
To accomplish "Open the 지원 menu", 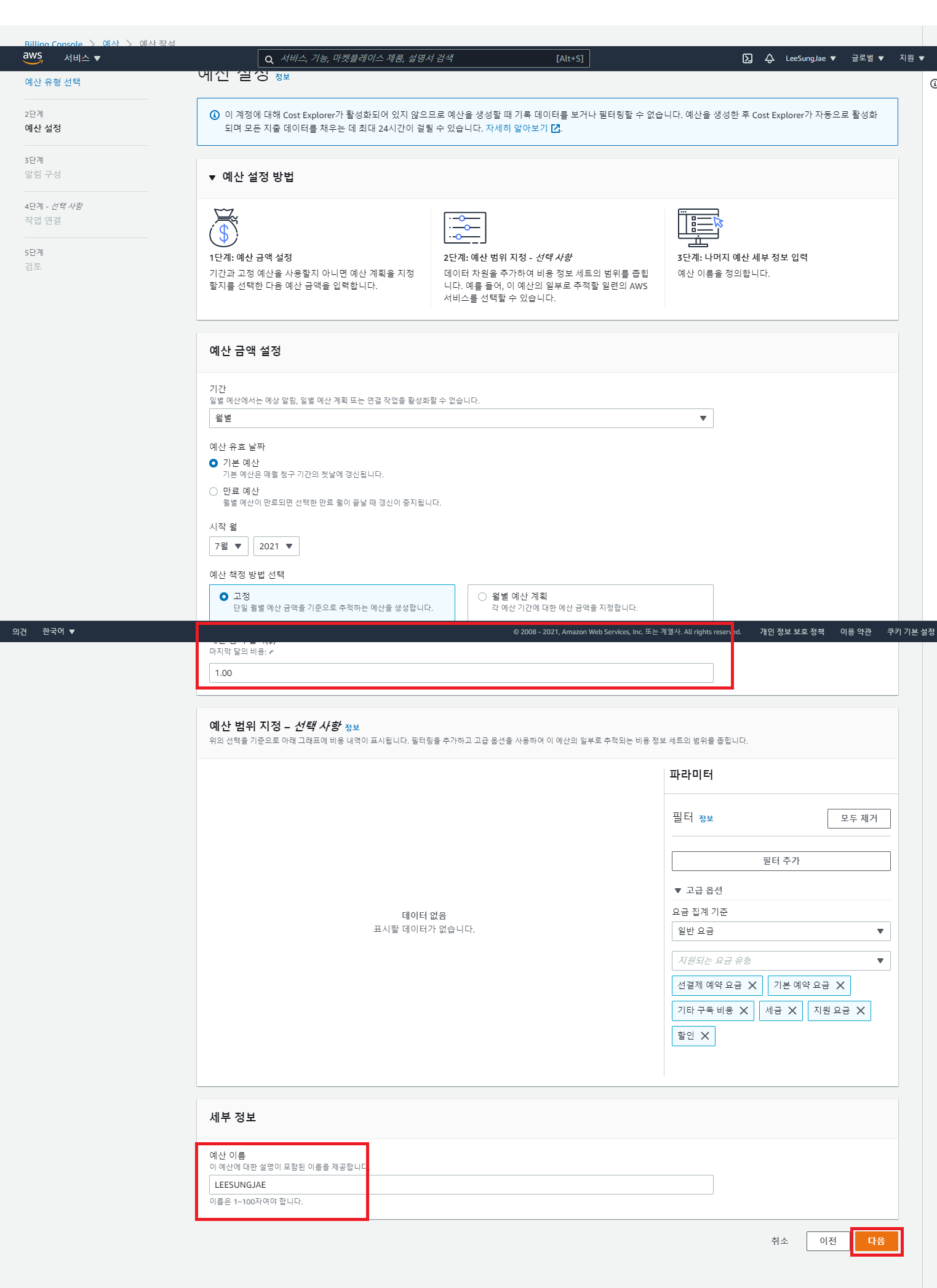I will coord(912,58).
